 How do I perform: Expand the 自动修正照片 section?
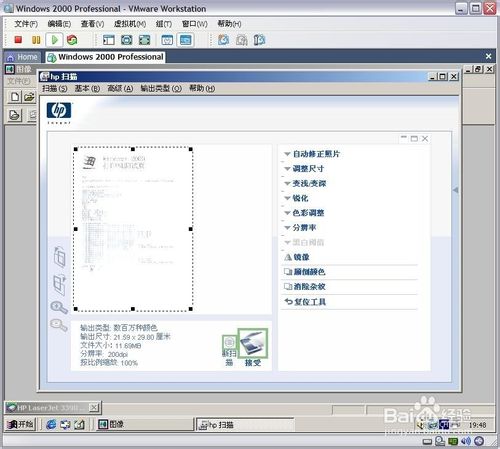coord(311,154)
